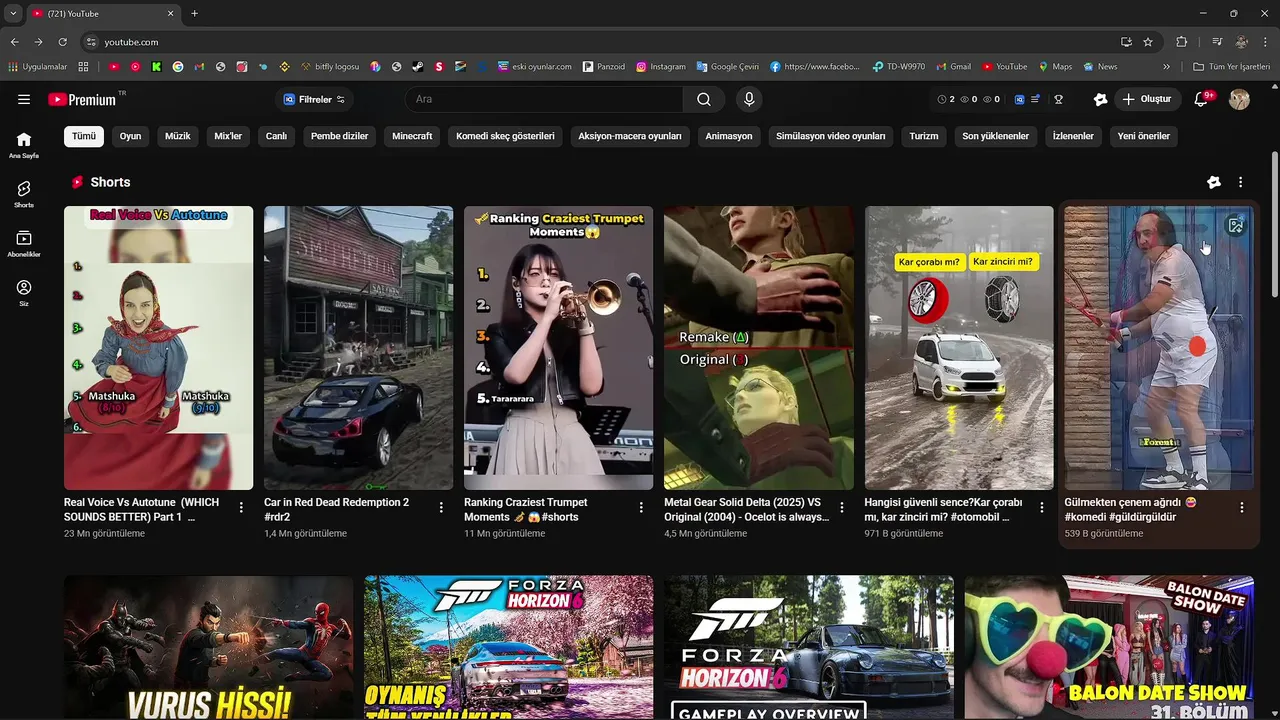Play the Ranking Craziest Trumpet Moments thumbnail
The height and width of the screenshot is (720, 1280).
tap(558, 348)
